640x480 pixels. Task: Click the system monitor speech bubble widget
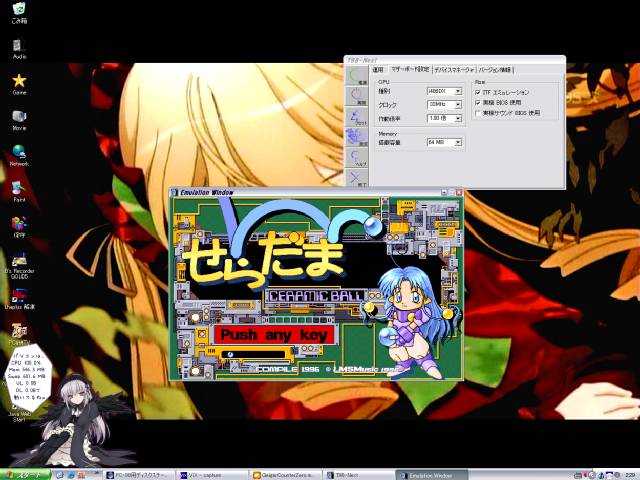pyautogui.click(x=28, y=379)
